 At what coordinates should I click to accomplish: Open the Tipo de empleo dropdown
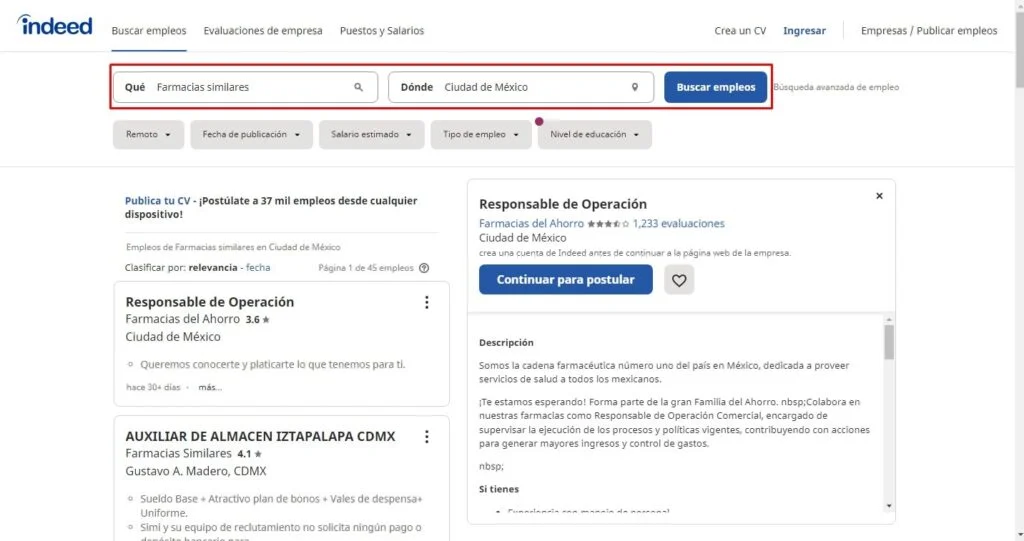click(x=481, y=135)
